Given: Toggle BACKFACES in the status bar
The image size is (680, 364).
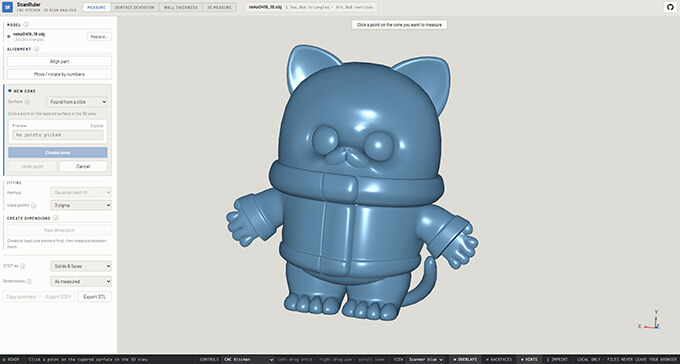Looking at the screenshot, I should click(499, 360).
